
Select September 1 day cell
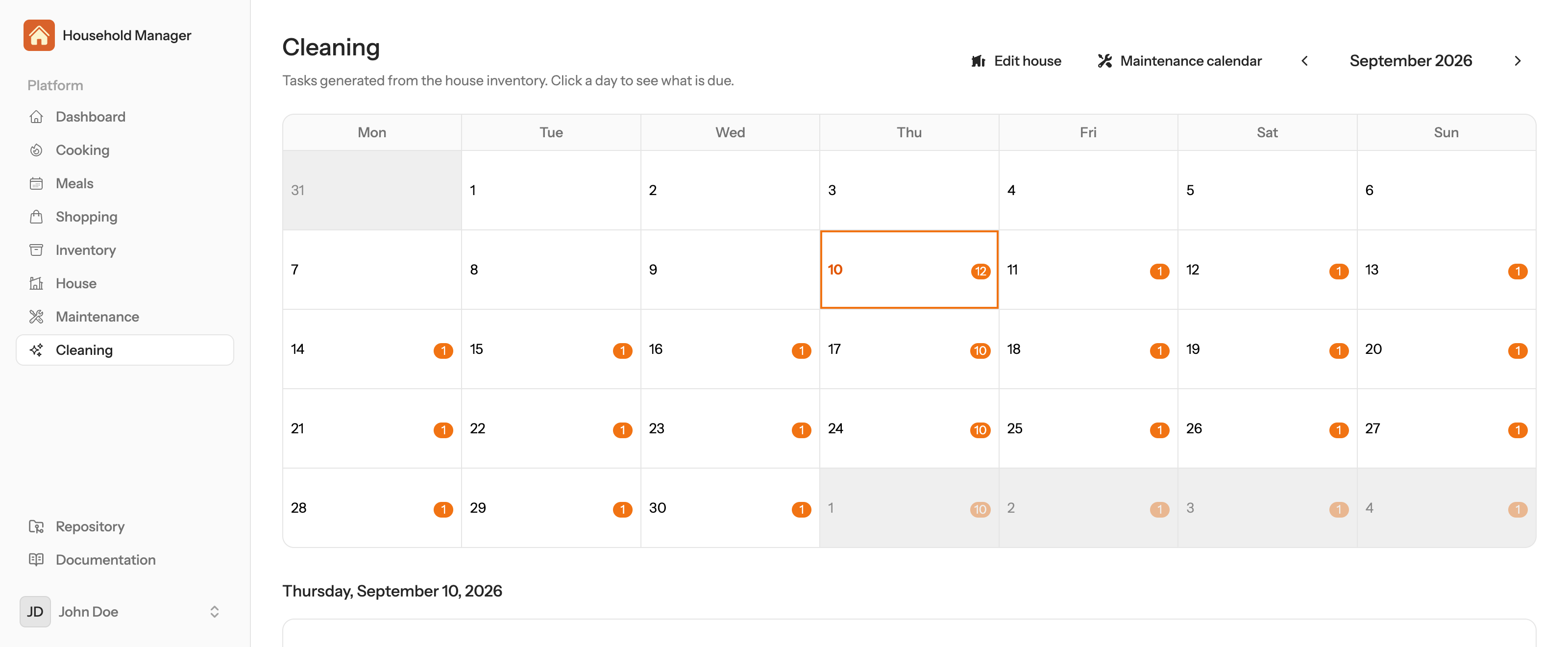pos(551,190)
